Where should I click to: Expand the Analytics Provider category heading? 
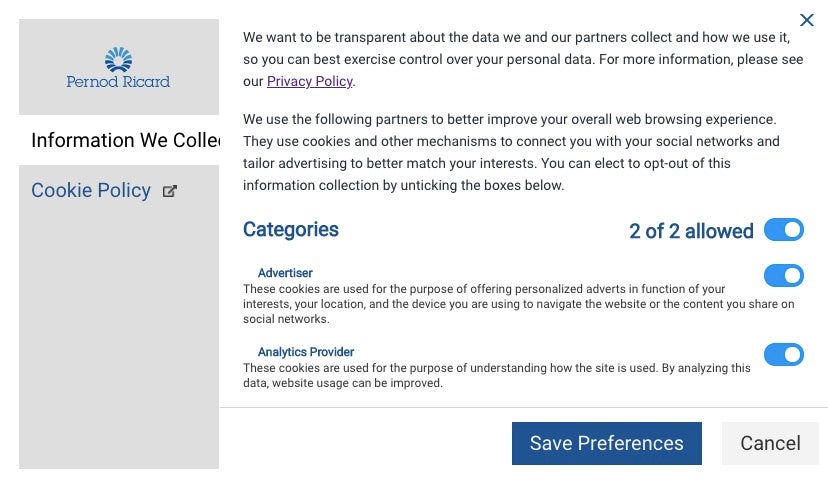coord(306,352)
